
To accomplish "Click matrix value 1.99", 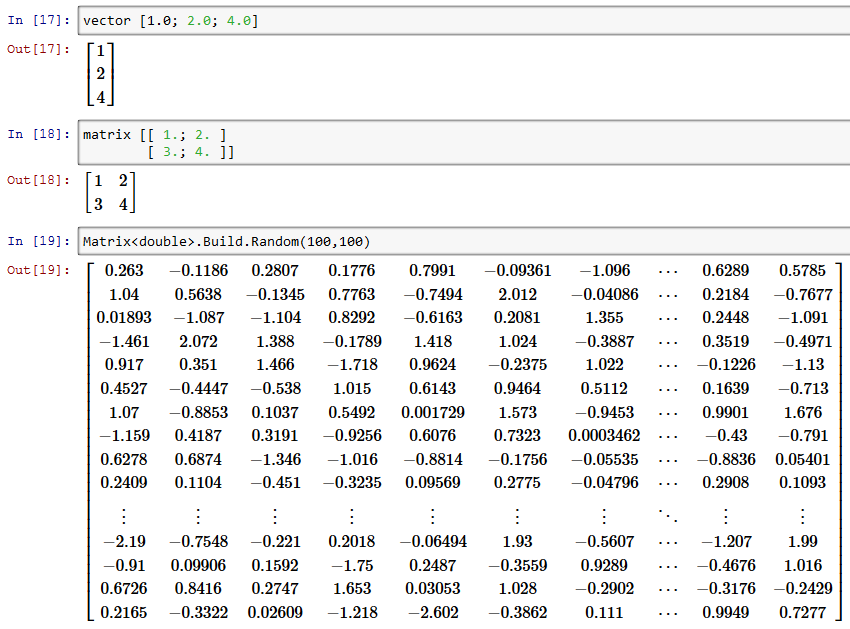I will [x=802, y=542].
